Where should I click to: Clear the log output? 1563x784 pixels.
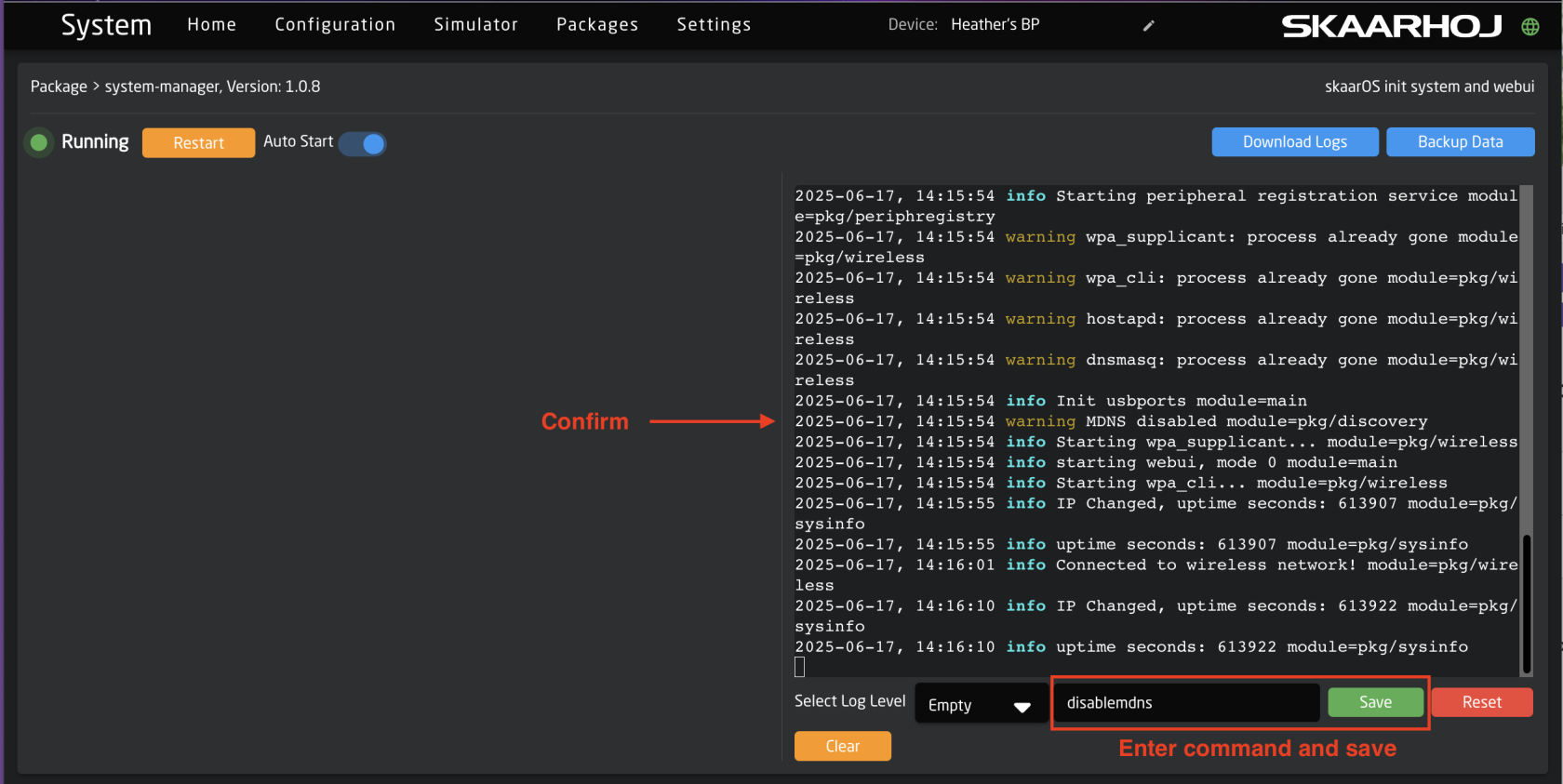[842, 746]
